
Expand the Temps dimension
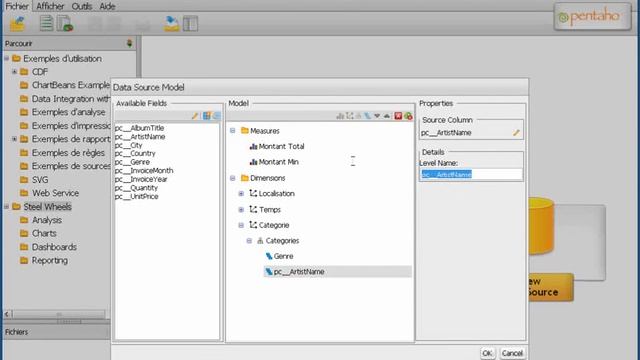(x=241, y=209)
